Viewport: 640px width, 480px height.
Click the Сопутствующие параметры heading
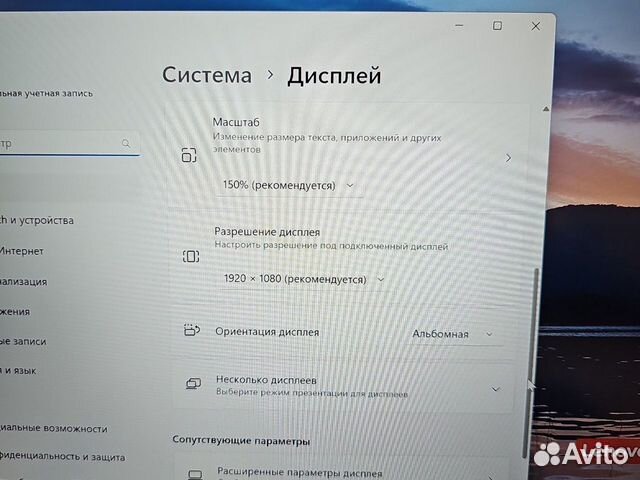241,440
